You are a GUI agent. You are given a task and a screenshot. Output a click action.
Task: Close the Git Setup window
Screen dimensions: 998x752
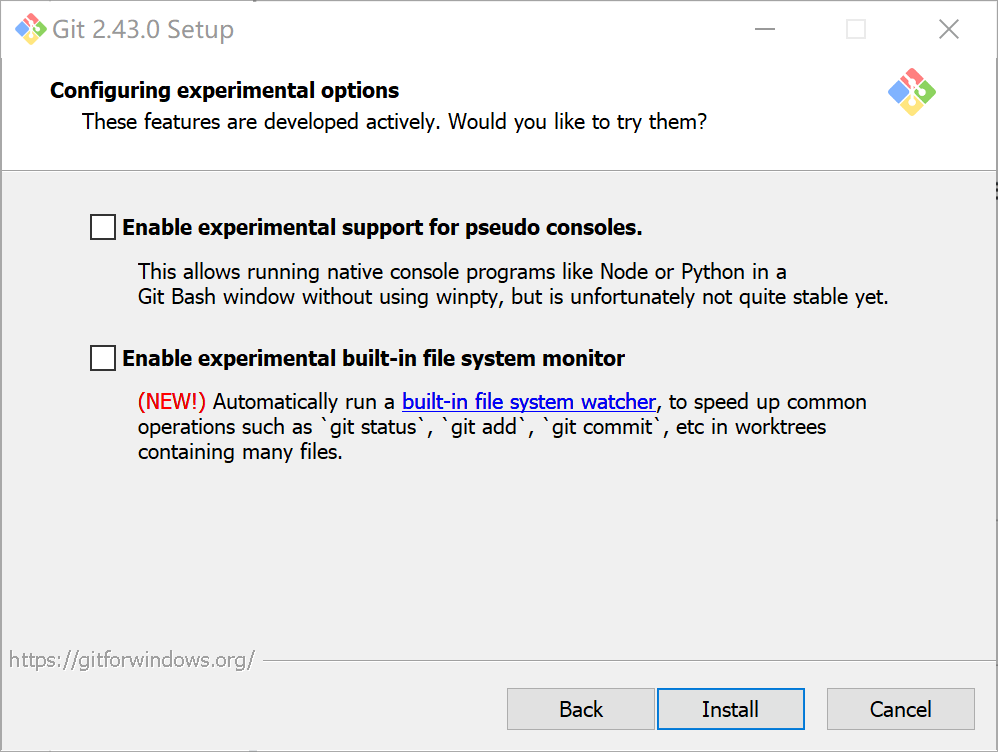point(949,30)
